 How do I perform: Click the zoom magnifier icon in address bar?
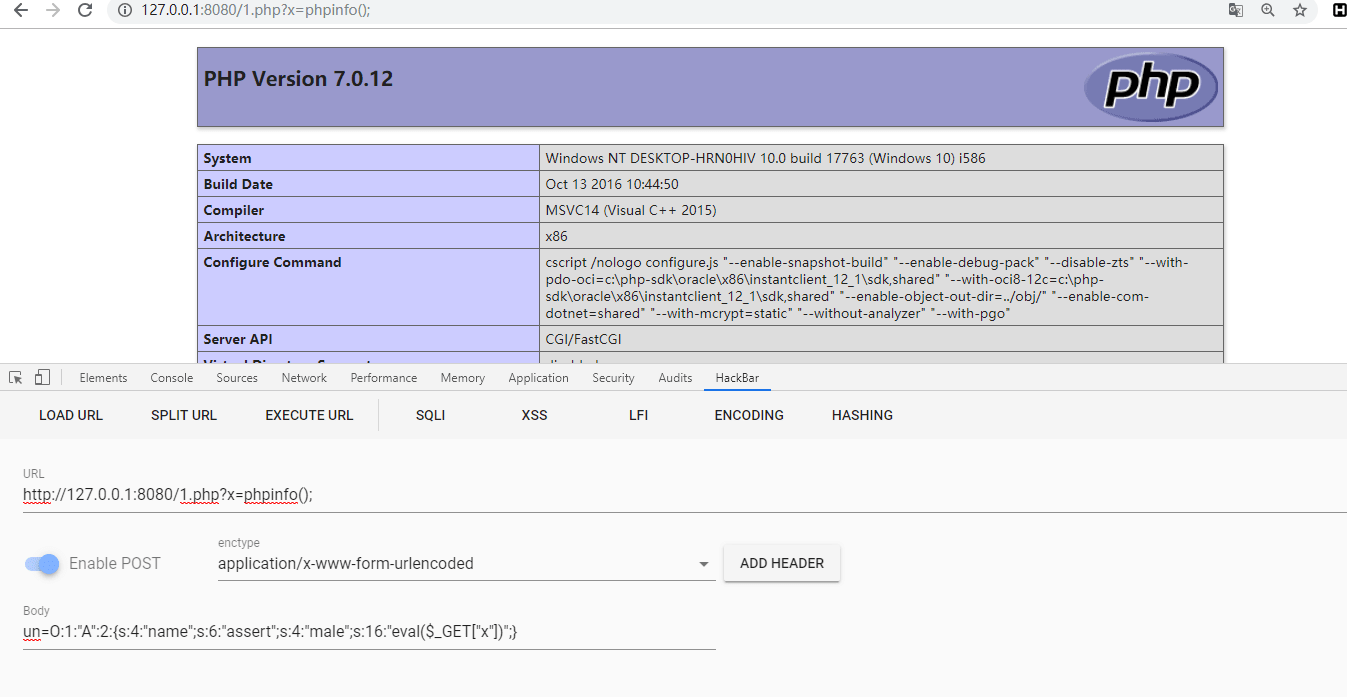coord(1268,11)
